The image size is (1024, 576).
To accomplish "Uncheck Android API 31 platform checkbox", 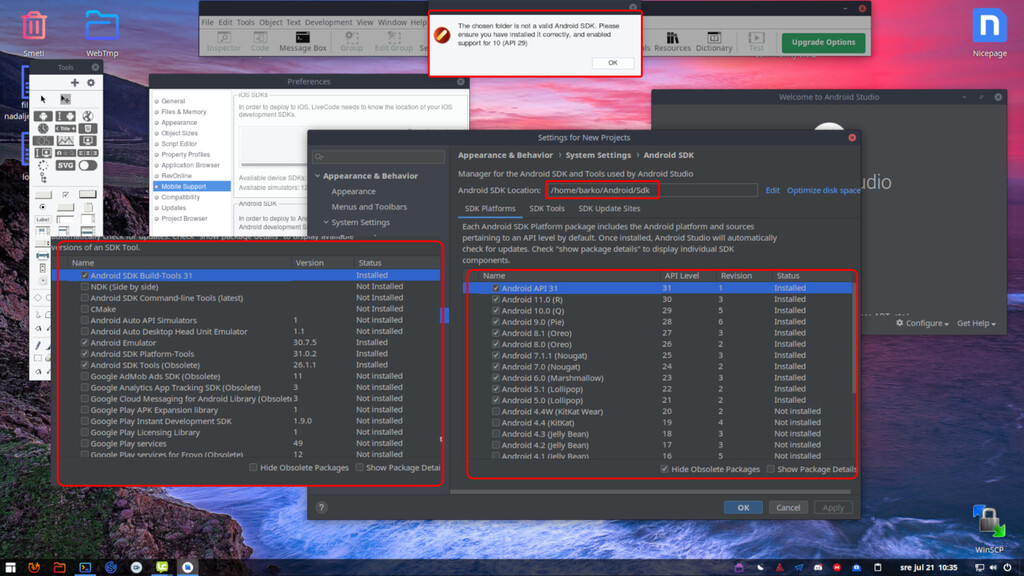I will pos(496,288).
